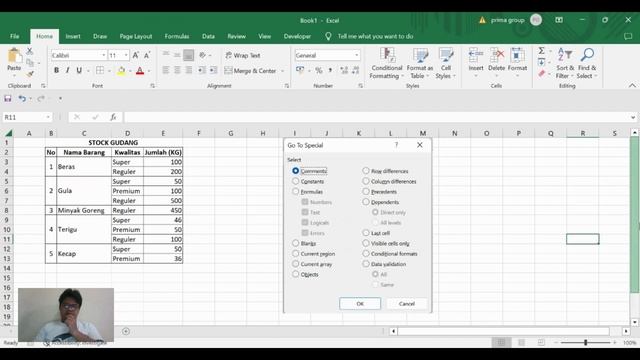Expand the Name Box dropdown arrow

(x=48, y=117)
